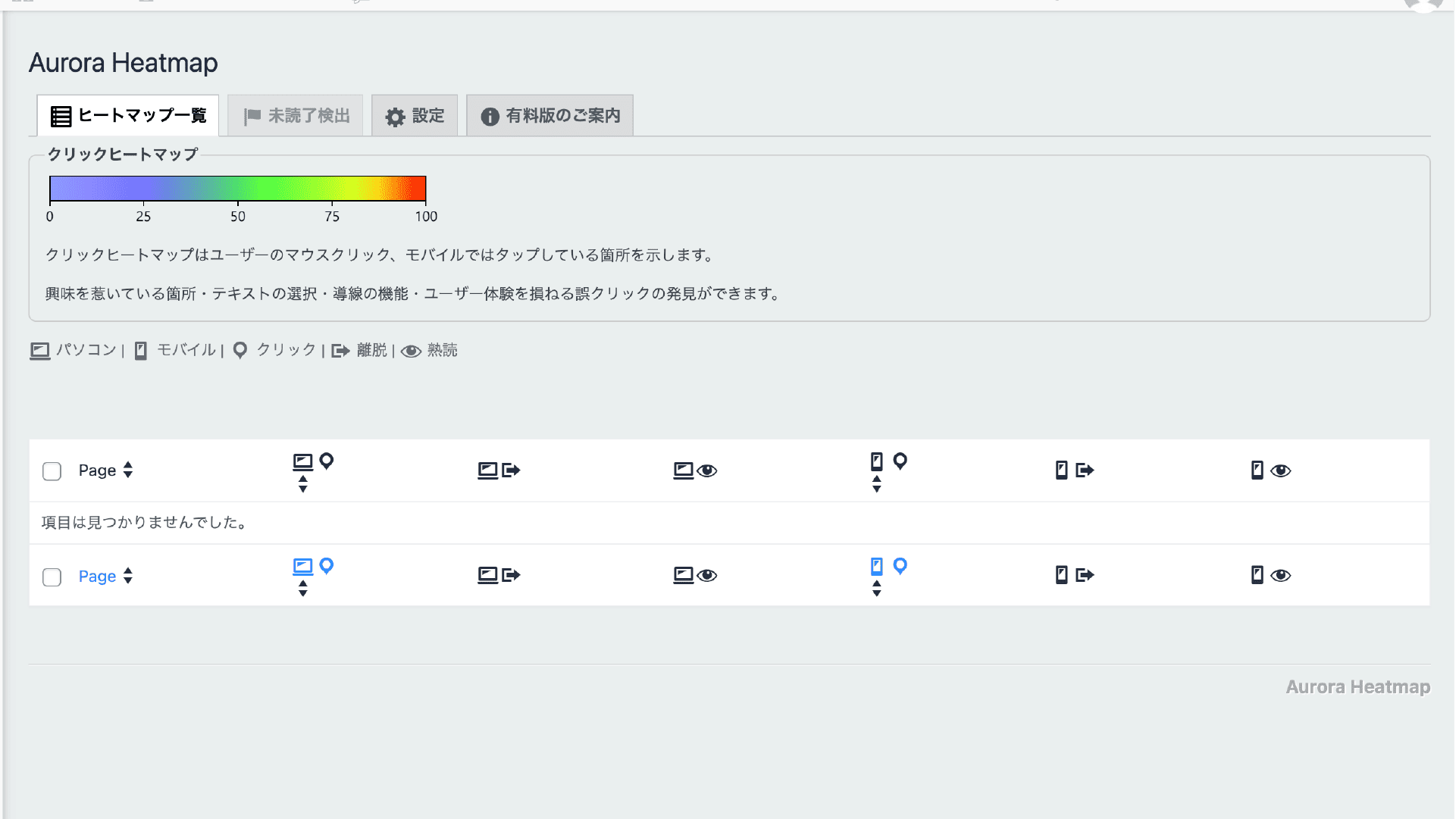Sort by PC clicks using header arrows
This screenshot has width=1456, height=819.
pos(302,484)
